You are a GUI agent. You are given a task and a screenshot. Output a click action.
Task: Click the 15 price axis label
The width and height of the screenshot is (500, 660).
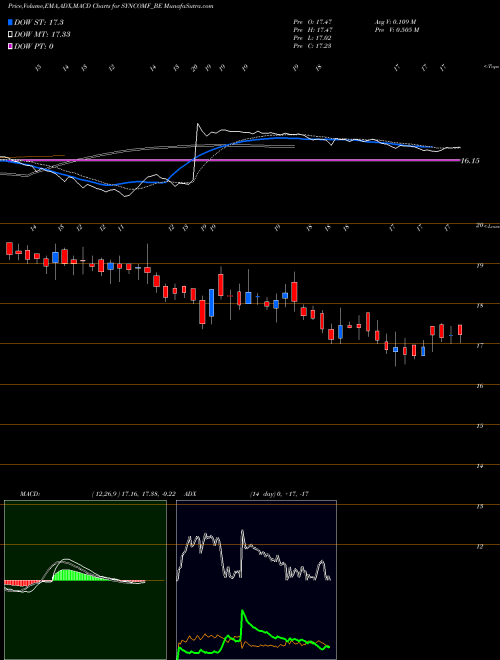pyautogui.click(x=479, y=426)
